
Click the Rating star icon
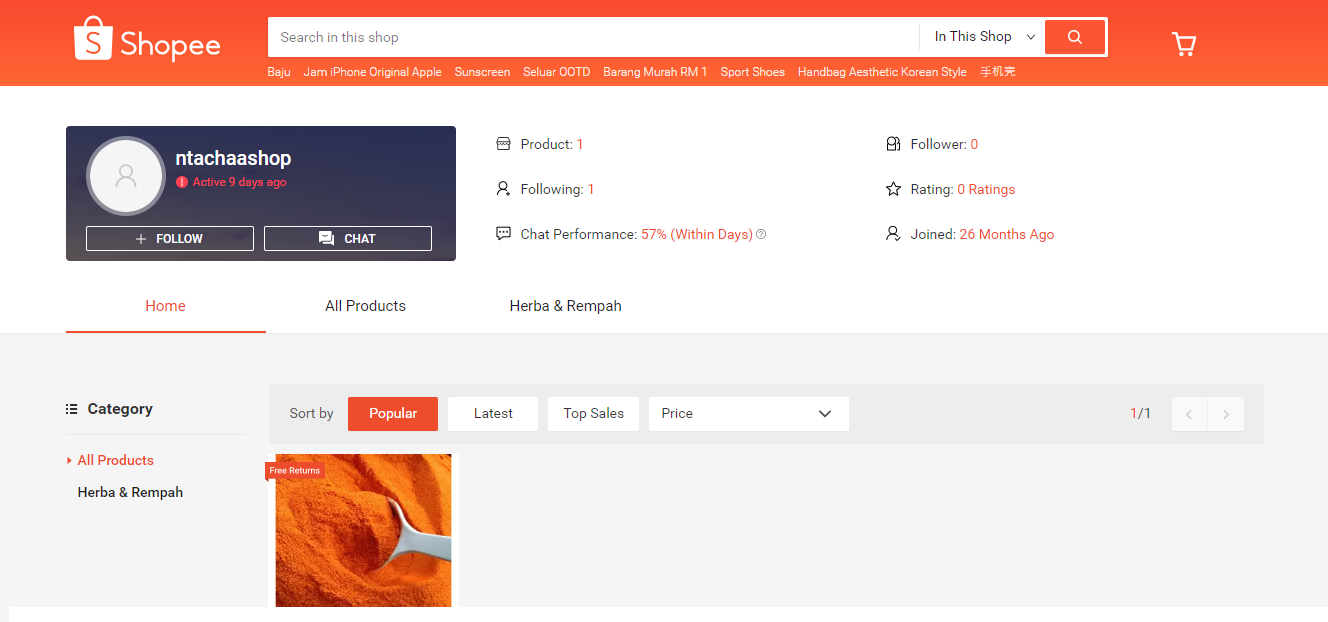[x=894, y=189]
